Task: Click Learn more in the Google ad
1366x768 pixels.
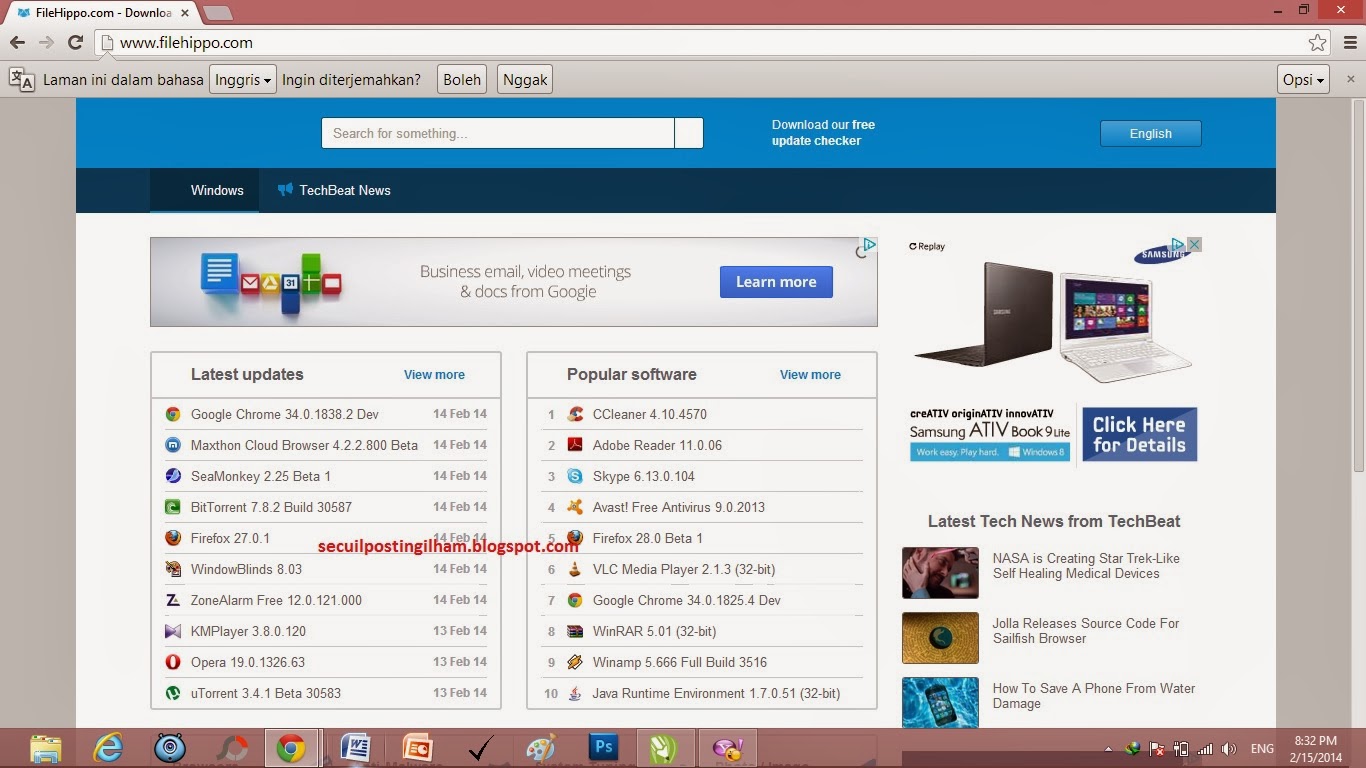Action: pyautogui.click(x=776, y=282)
